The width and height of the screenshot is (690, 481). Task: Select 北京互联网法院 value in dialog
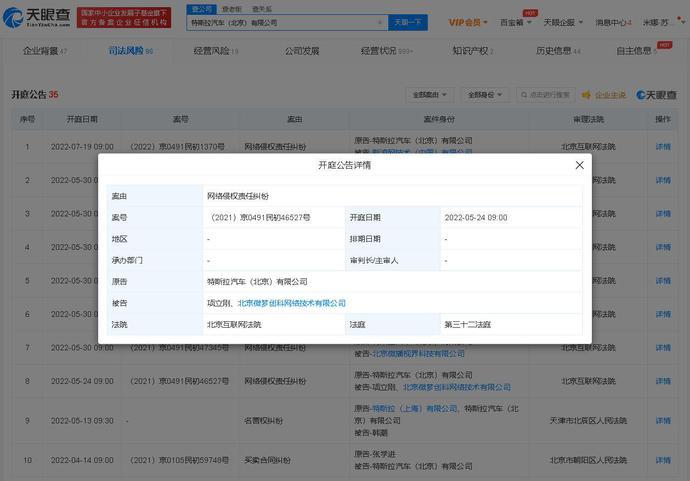pos(234,325)
